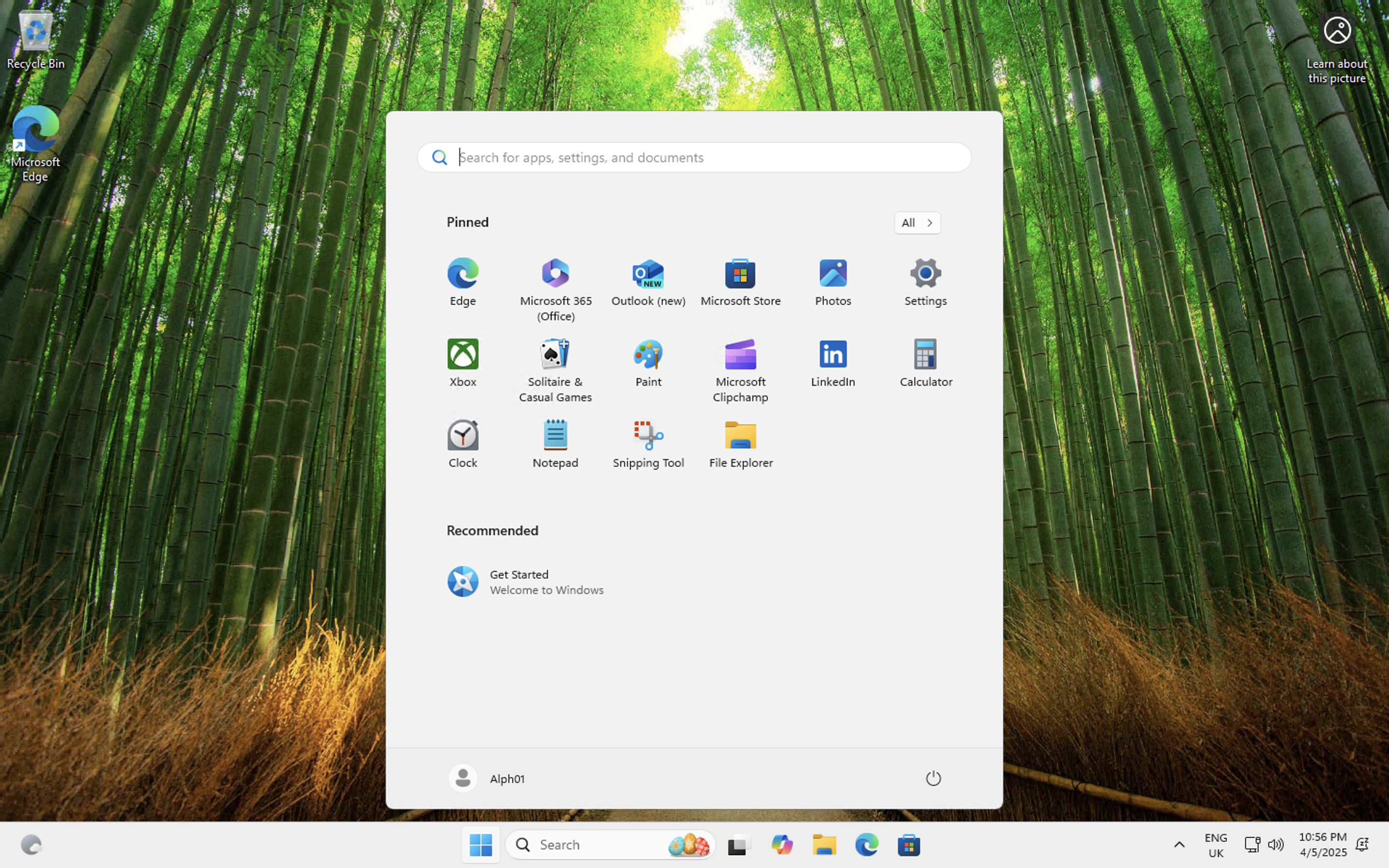Expand the hidden system tray icons chevron
The image size is (1389, 868).
pyautogui.click(x=1179, y=844)
